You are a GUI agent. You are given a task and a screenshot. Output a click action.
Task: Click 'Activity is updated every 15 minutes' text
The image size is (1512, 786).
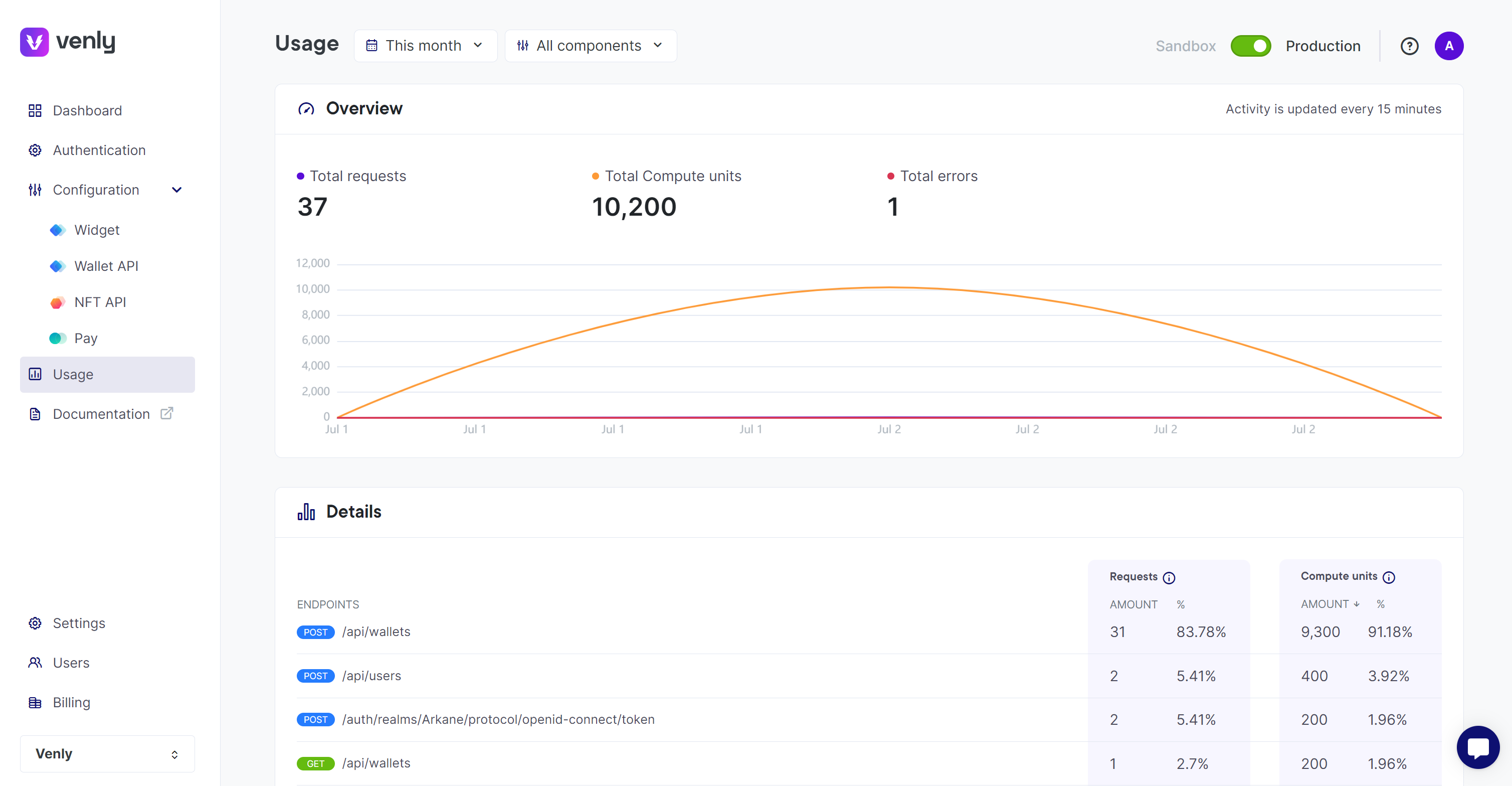tap(1333, 109)
